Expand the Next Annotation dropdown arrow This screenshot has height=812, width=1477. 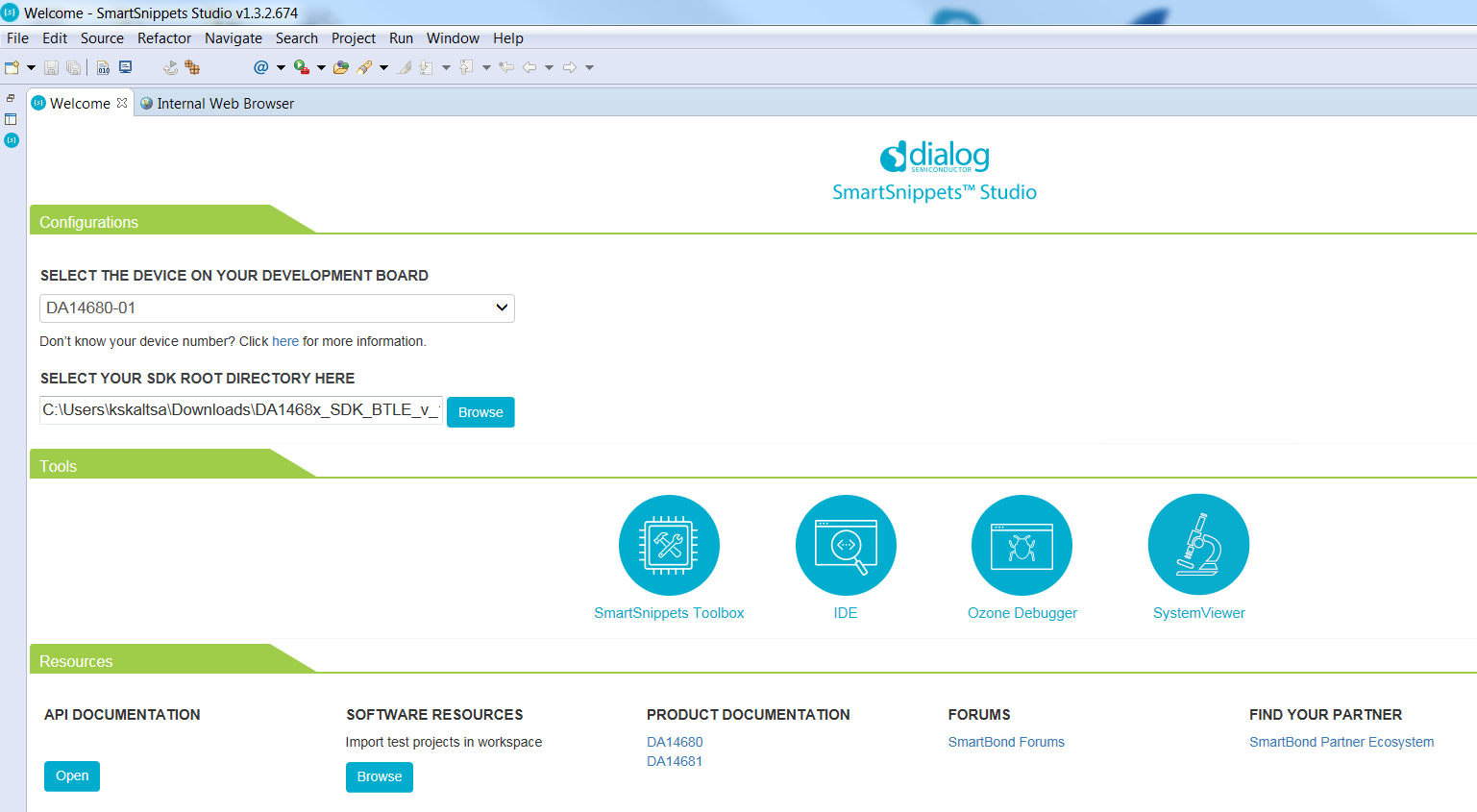tap(446, 67)
